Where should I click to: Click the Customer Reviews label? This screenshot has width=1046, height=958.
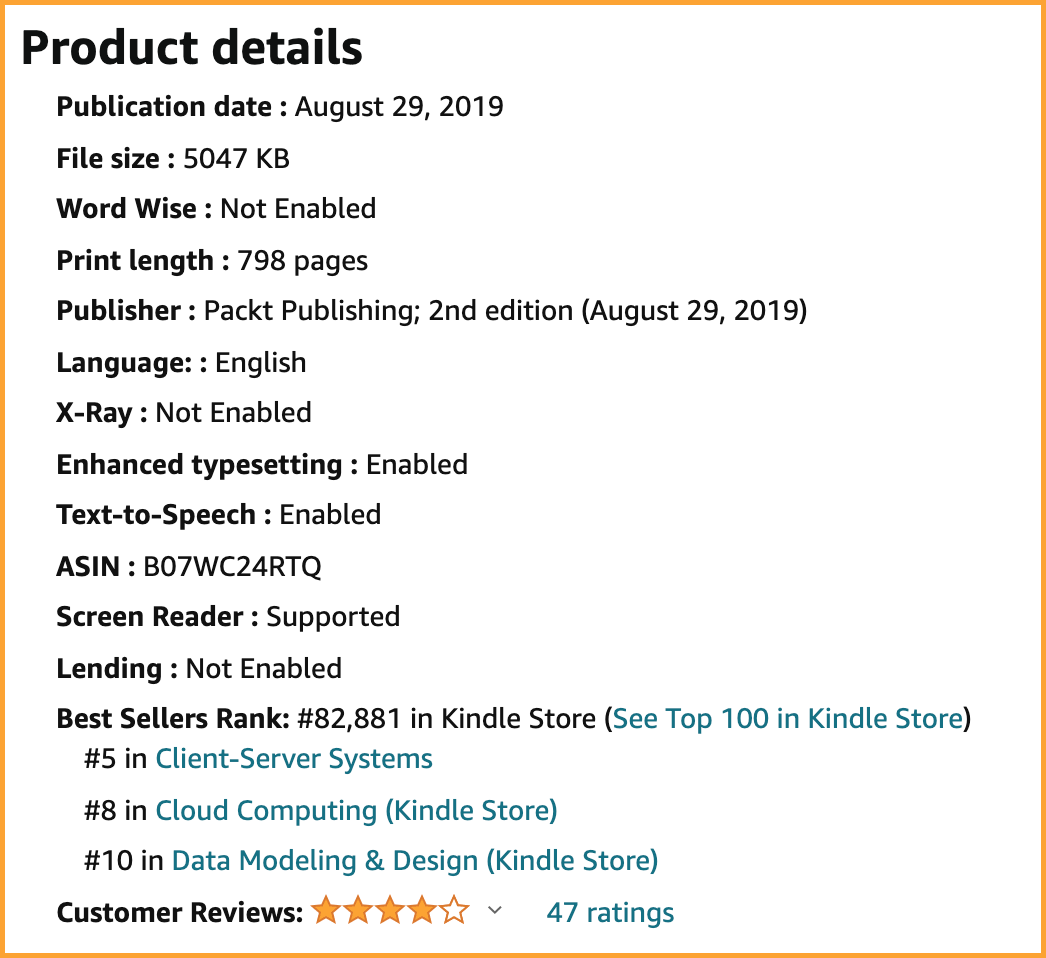point(180,912)
